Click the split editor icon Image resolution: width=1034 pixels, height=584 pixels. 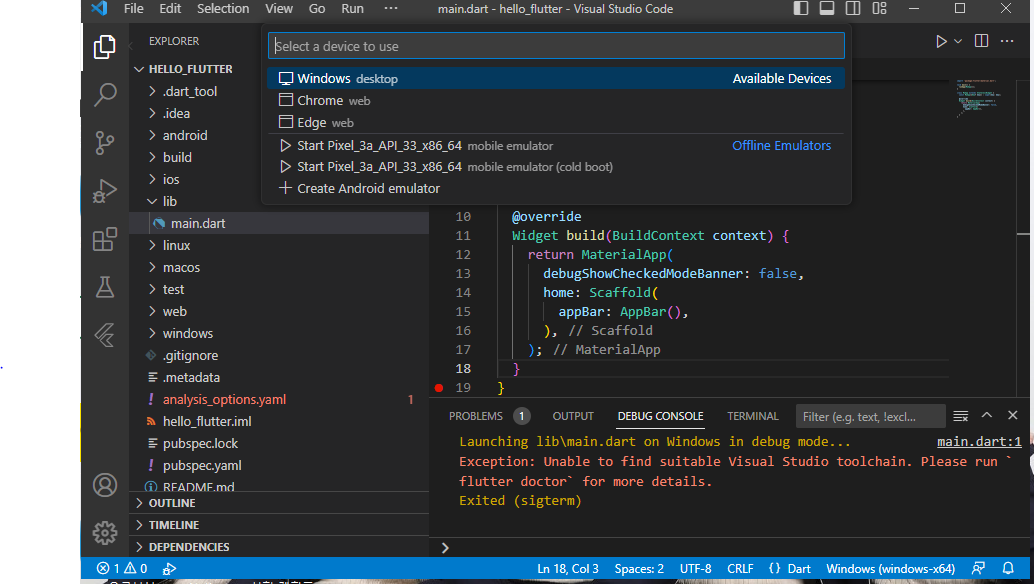click(x=981, y=41)
